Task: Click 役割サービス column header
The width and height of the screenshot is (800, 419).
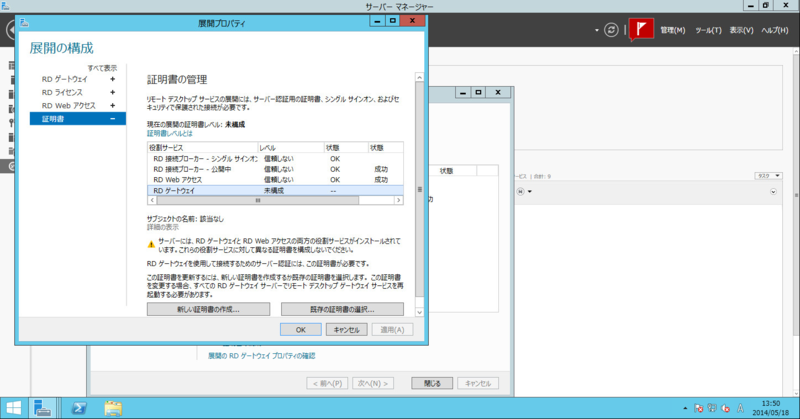Action: tap(203, 147)
